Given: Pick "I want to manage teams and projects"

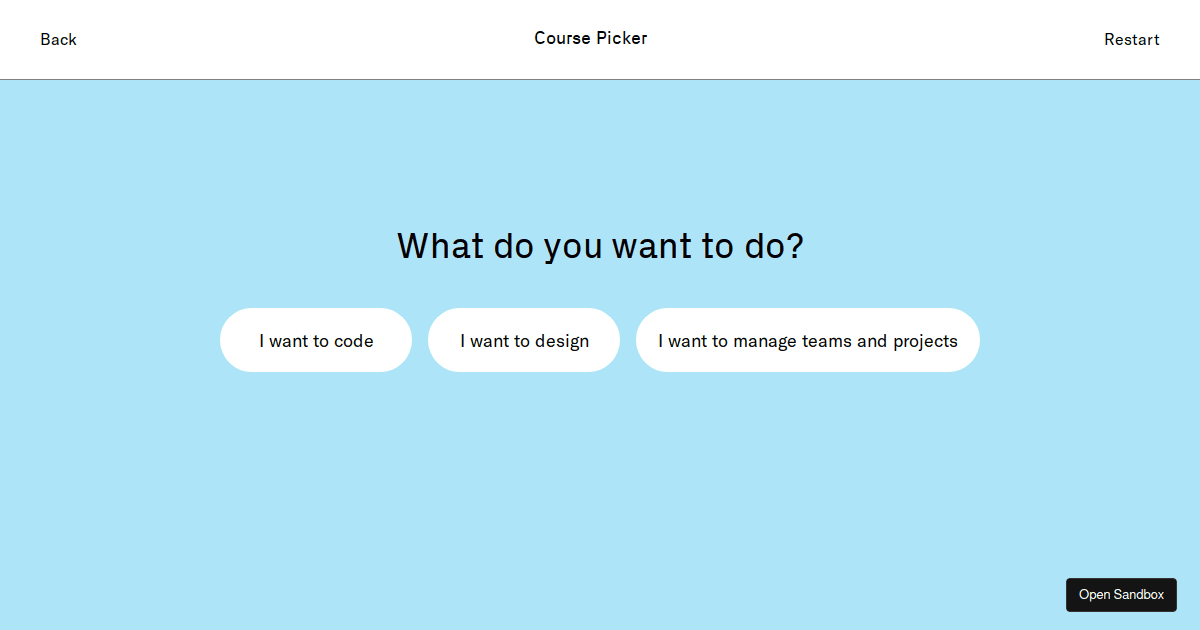Looking at the screenshot, I should [x=808, y=340].
